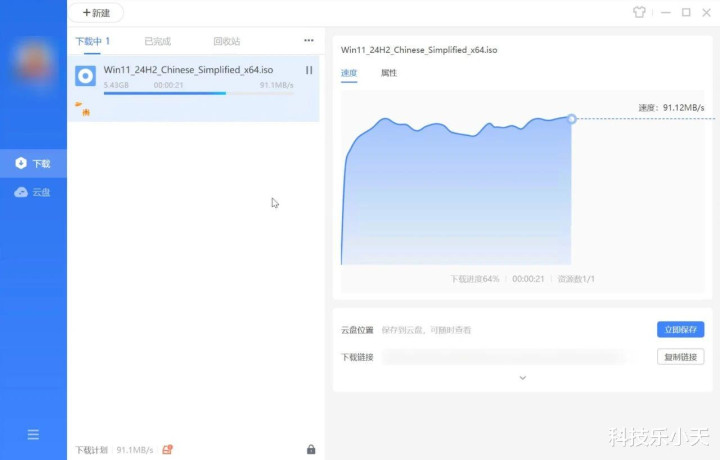Click the 91.1MB/s speed in status bar
720x460 pixels.
(x=135, y=450)
